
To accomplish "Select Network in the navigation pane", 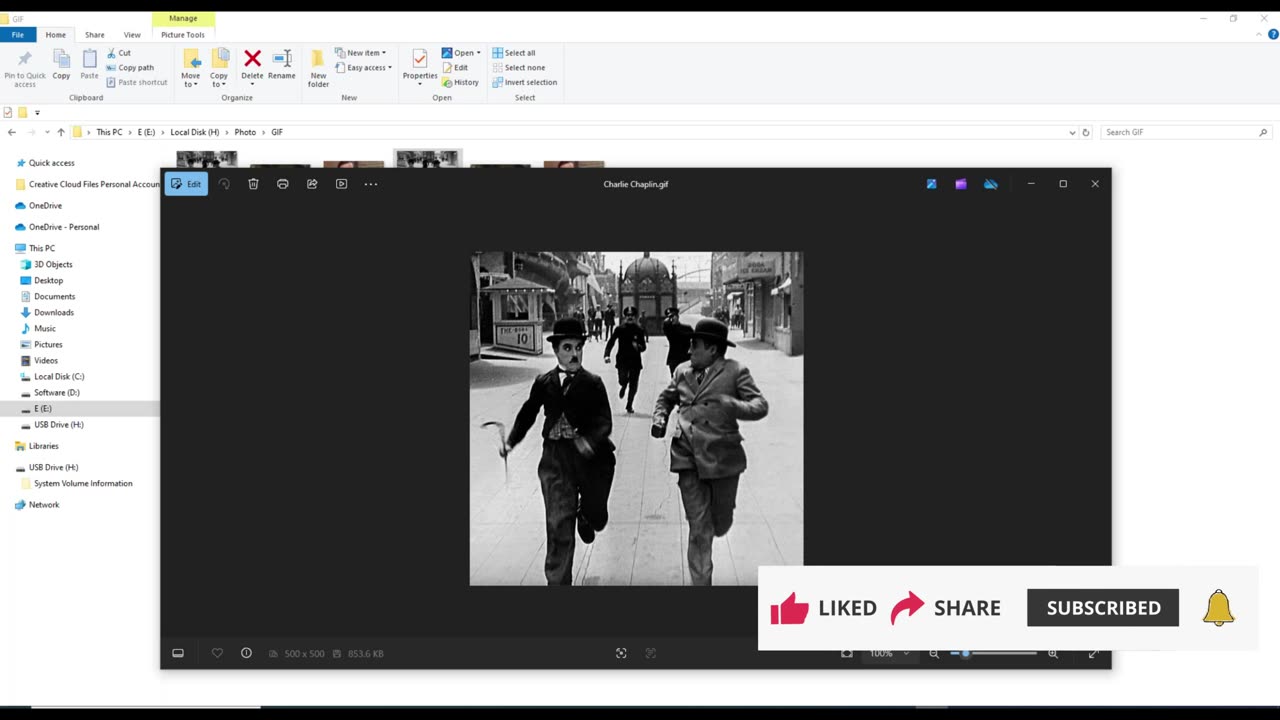I will click(37, 505).
